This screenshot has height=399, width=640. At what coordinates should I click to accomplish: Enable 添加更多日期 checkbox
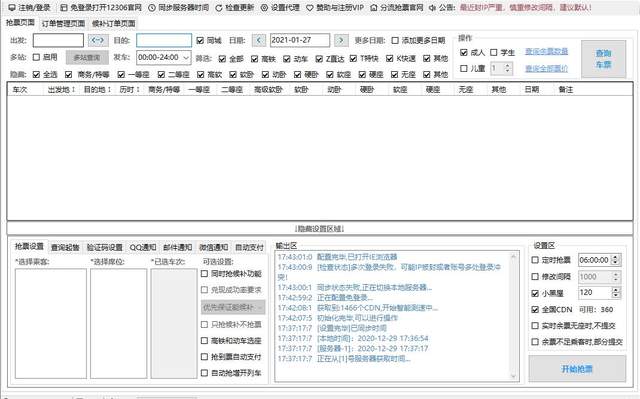[395, 40]
